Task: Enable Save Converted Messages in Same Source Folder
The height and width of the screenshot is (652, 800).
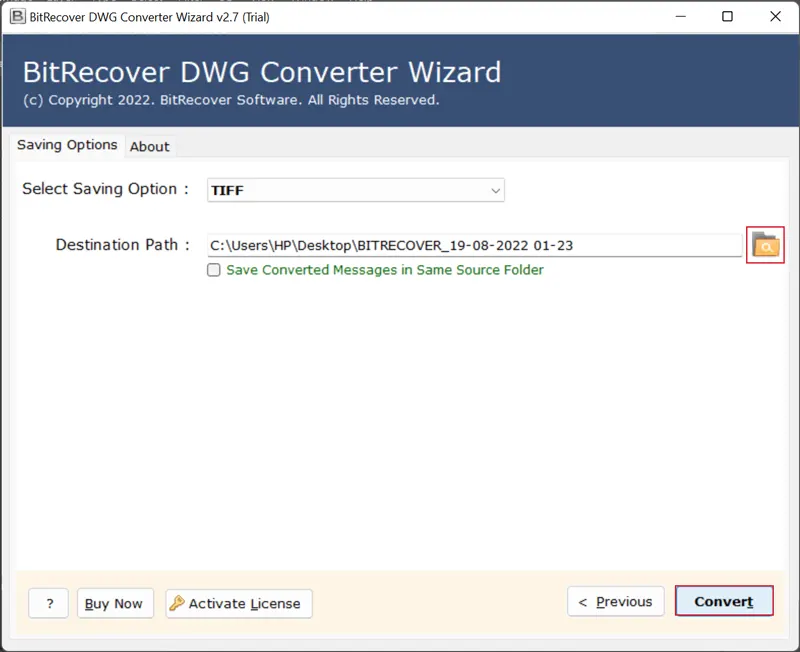Action: tap(214, 270)
